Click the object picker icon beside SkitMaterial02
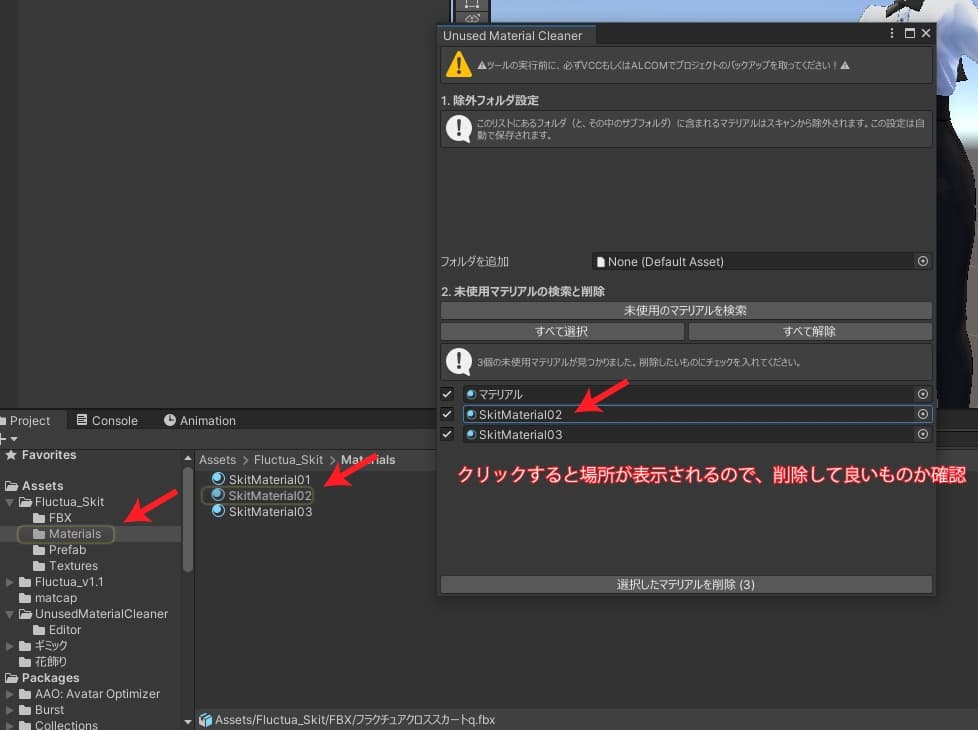Viewport: 978px width, 730px height. [922, 414]
